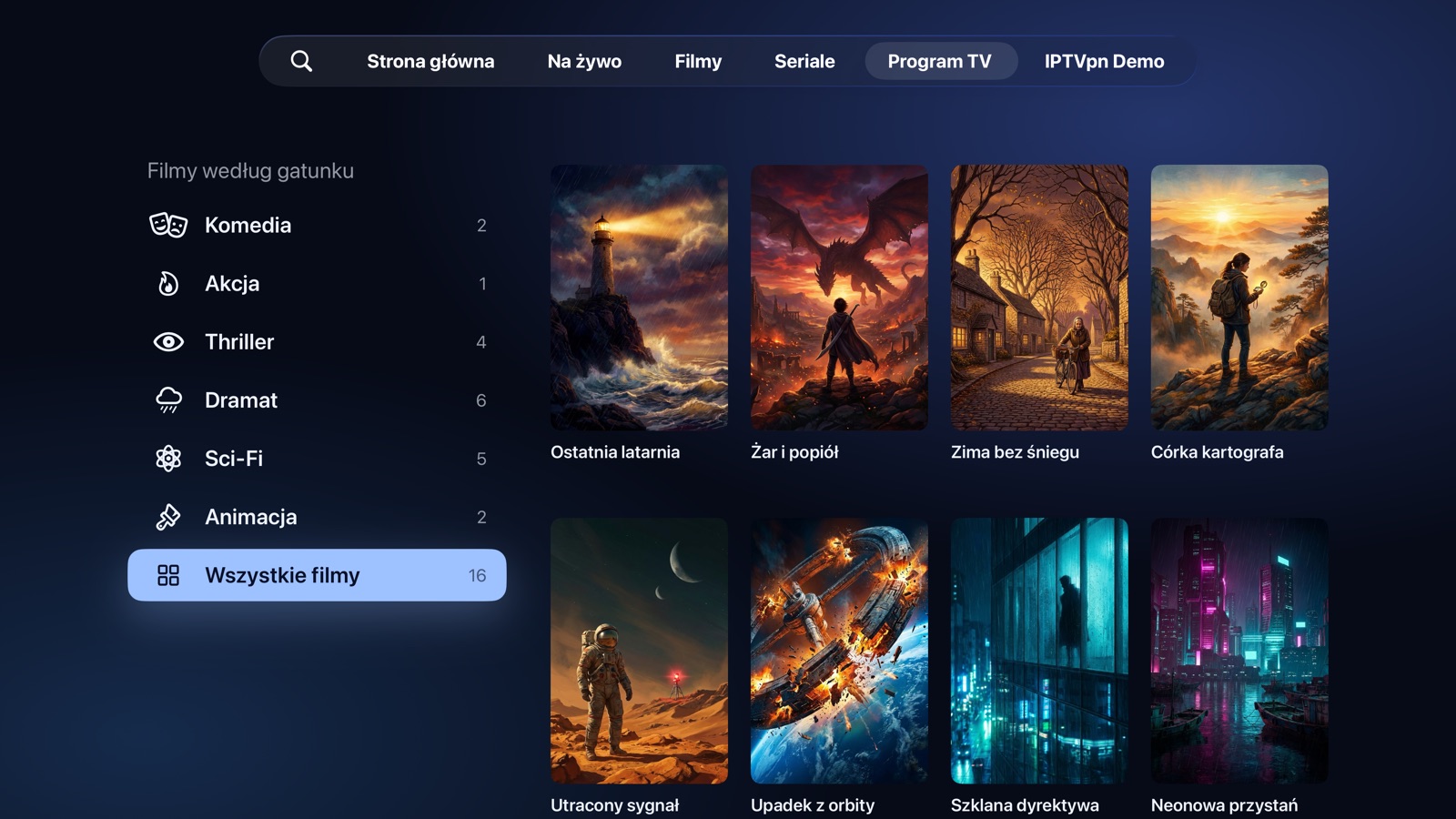This screenshot has width=1456, height=819.
Task: Open the Filmy tab
Action: click(698, 61)
